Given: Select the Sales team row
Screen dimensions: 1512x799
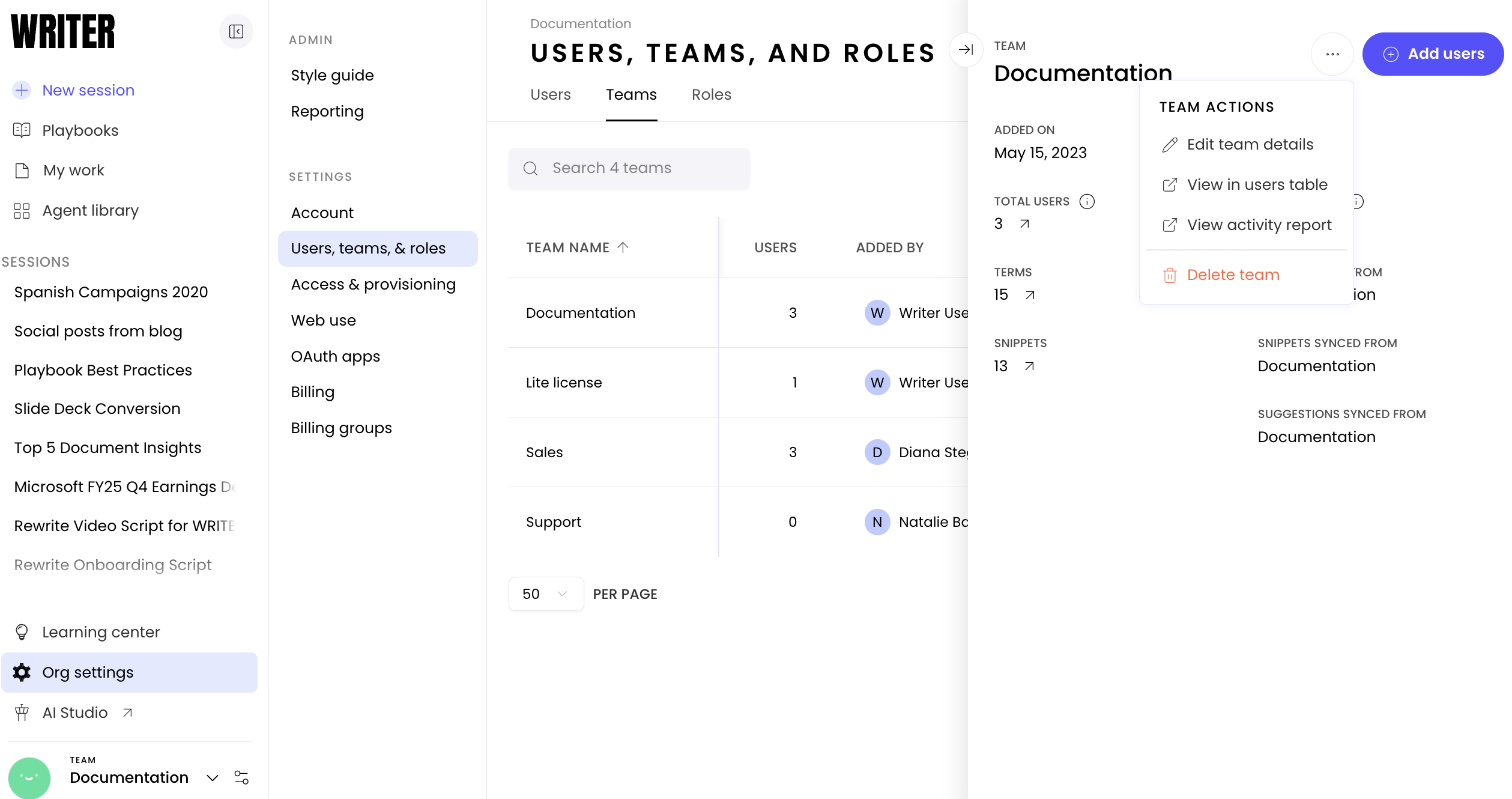Looking at the screenshot, I should click(544, 452).
